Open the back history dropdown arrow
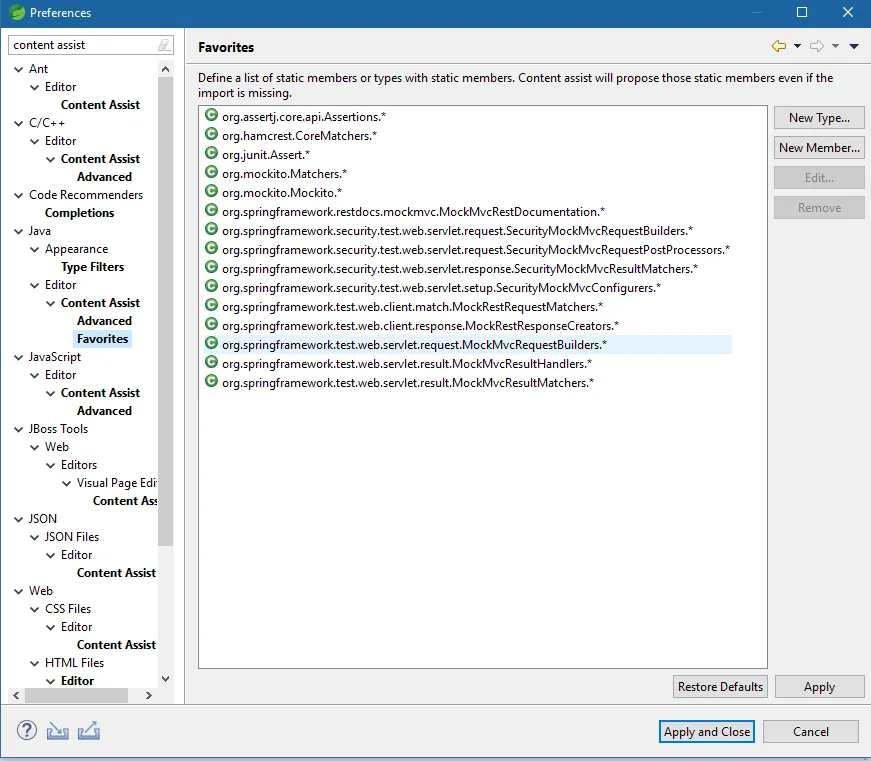This screenshot has width=871, height=761. (x=797, y=46)
